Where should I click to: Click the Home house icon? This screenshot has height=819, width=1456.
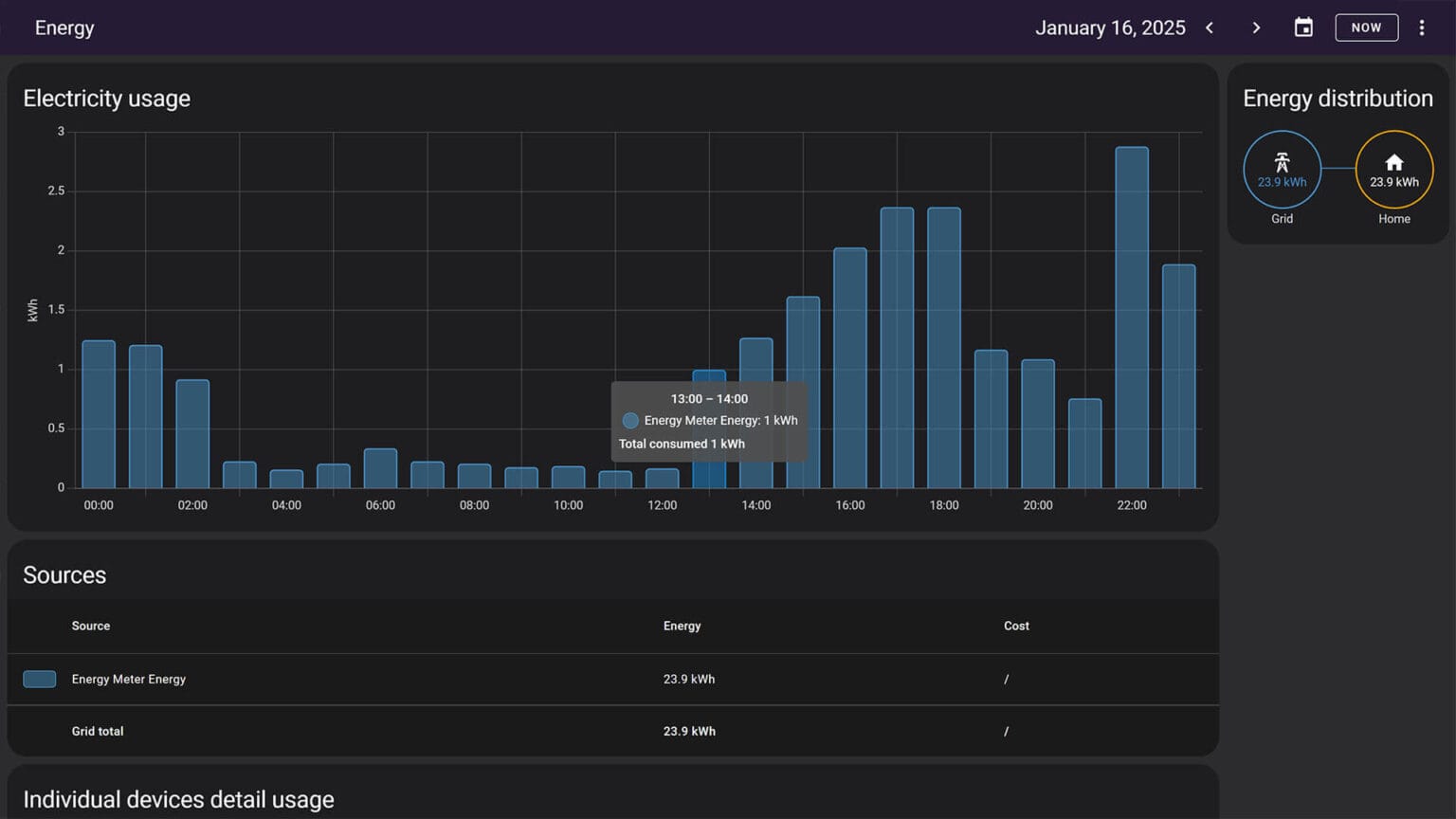[x=1393, y=162]
